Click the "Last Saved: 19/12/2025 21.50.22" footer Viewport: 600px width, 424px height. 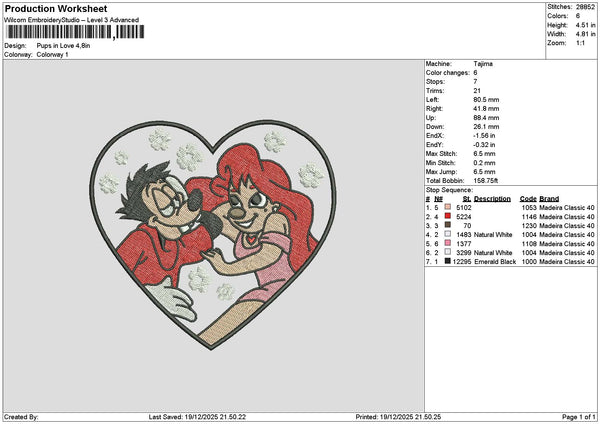point(197,417)
